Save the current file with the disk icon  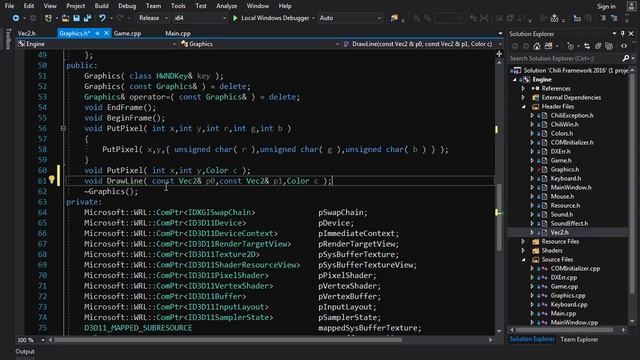point(76,18)
